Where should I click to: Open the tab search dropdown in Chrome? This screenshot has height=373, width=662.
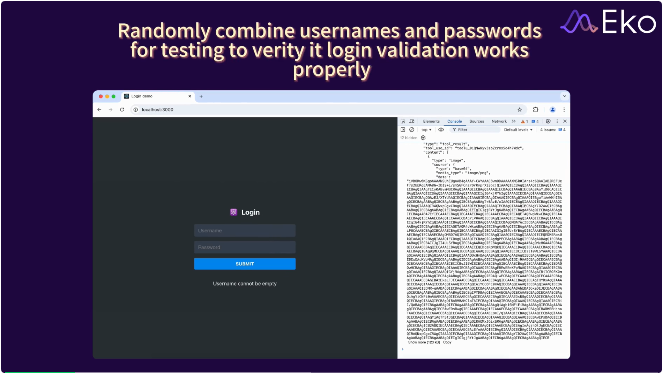564,96
